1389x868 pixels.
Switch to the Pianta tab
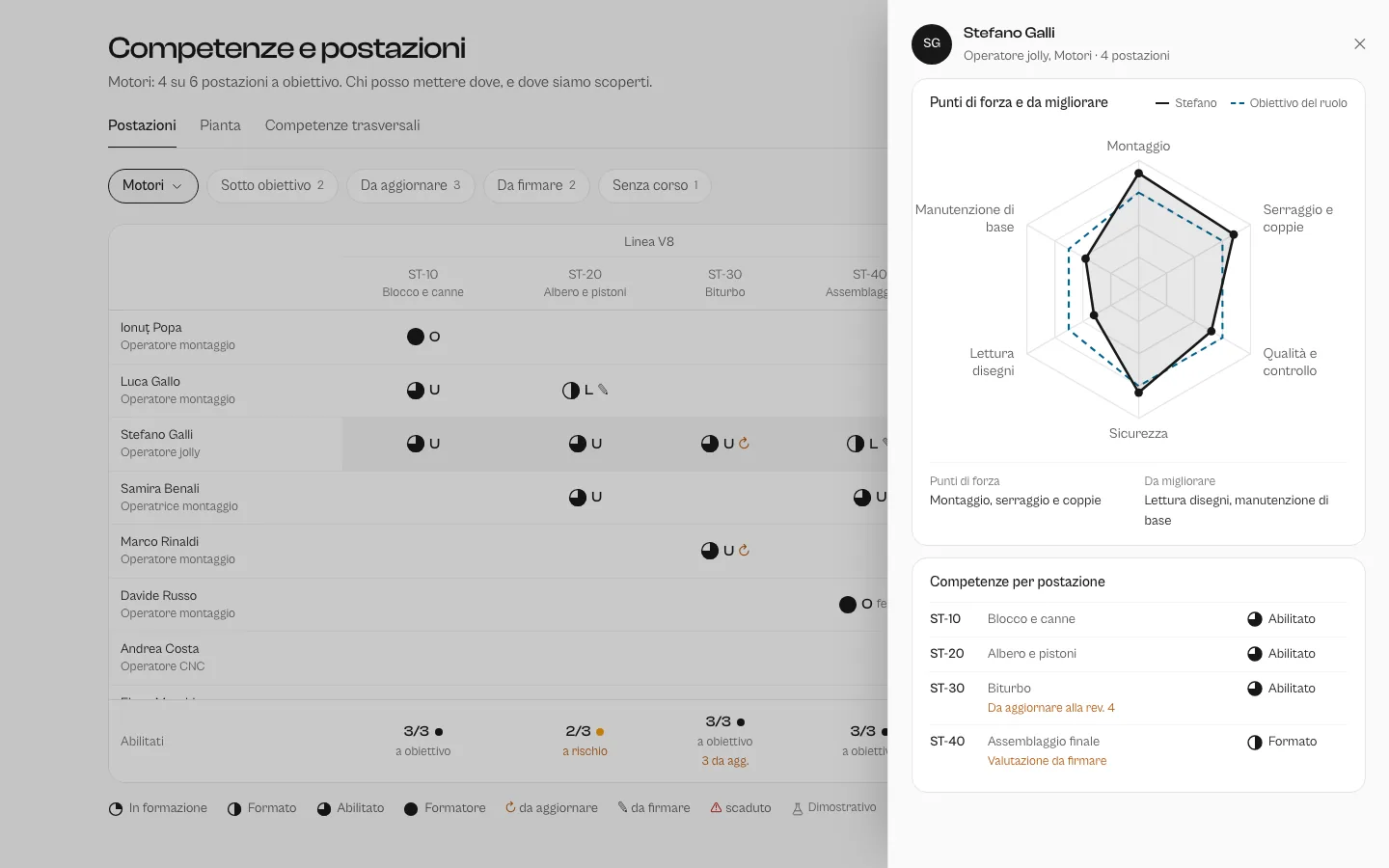pos(220,125)
